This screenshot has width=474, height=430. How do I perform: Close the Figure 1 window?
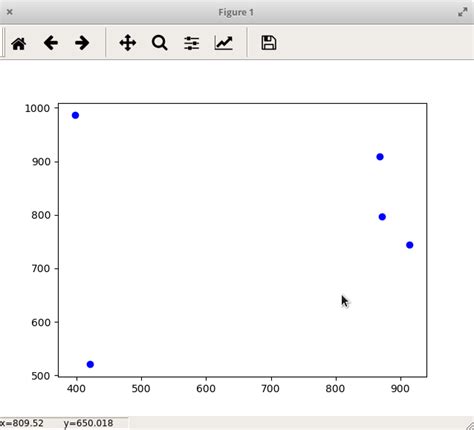click(x=10, y=12)
